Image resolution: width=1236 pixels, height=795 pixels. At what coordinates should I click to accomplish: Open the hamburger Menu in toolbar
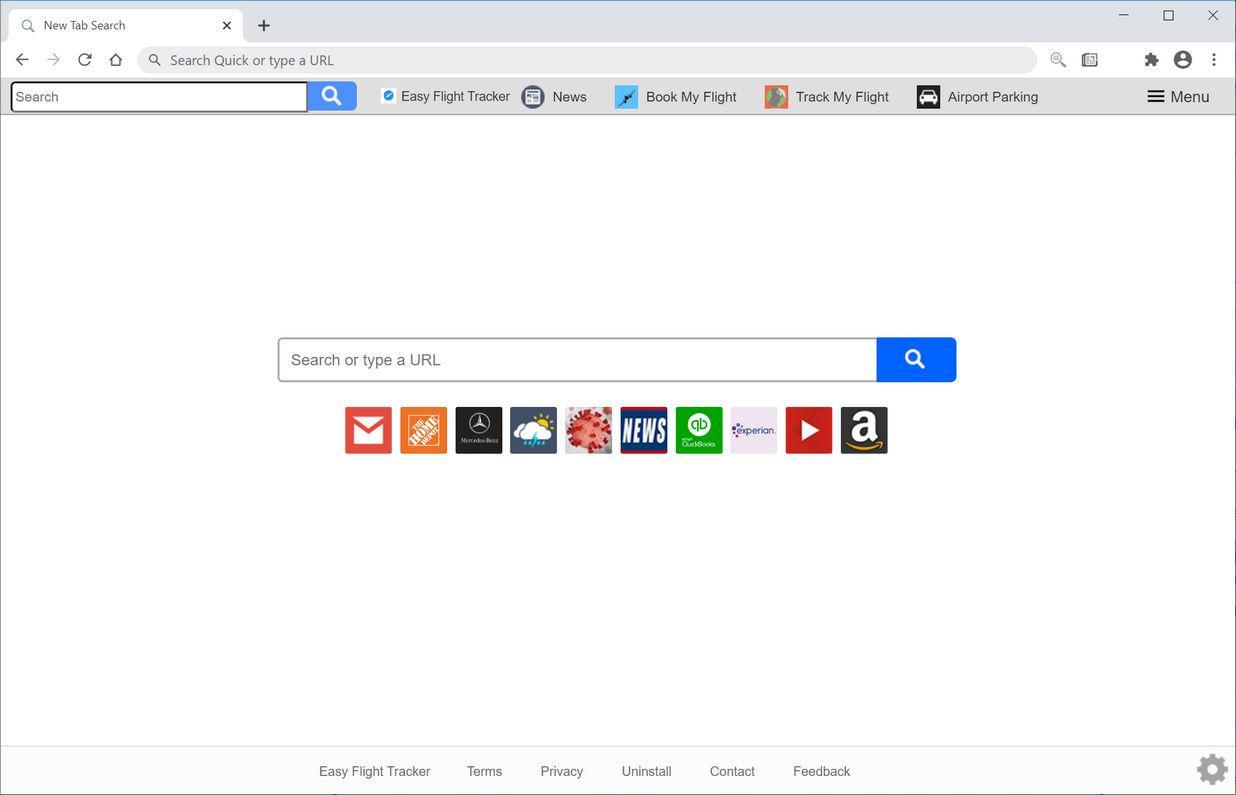[x=1178, y=96]
